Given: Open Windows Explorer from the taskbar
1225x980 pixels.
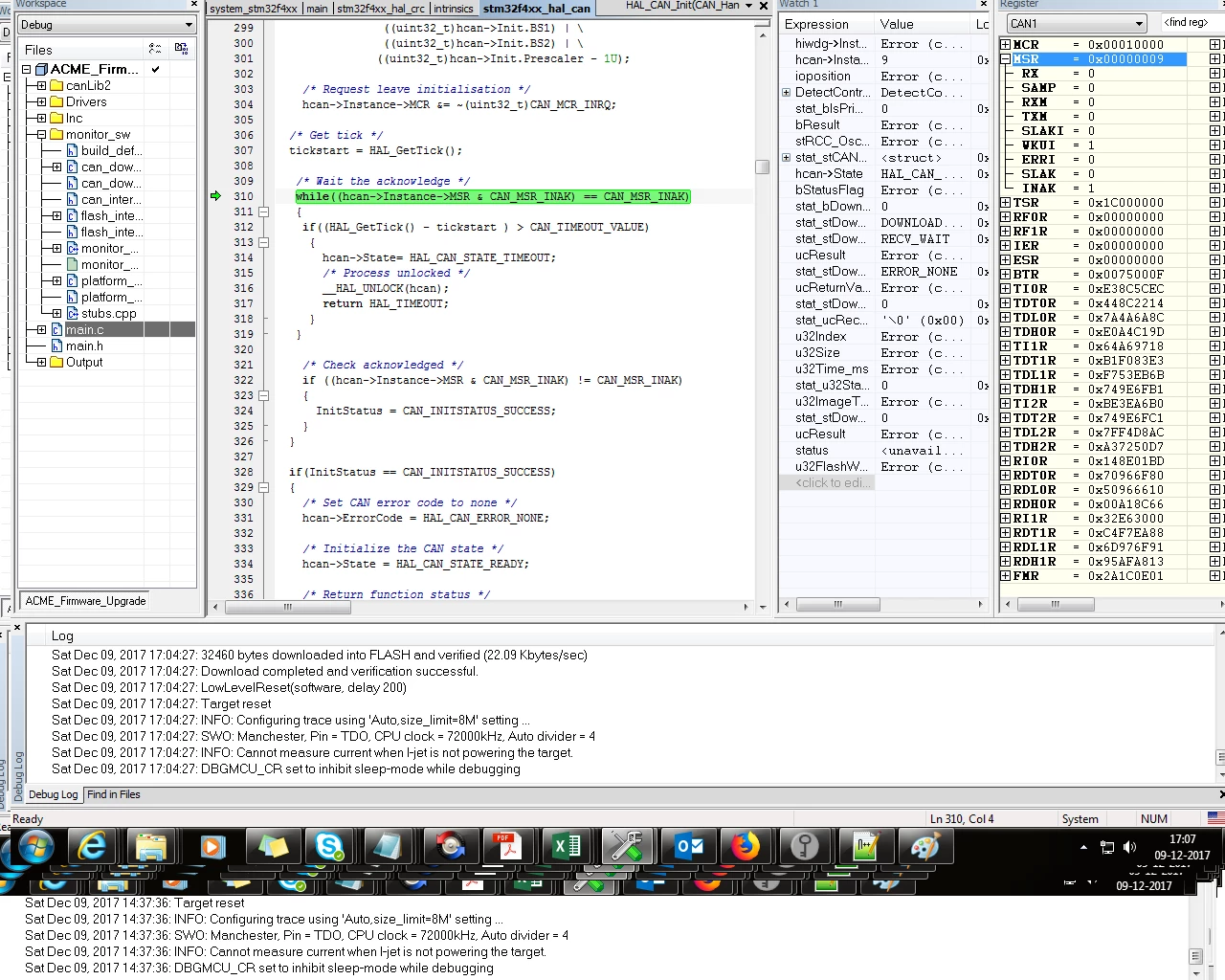Looking at the screenshot, I should [x=151, y=847].
